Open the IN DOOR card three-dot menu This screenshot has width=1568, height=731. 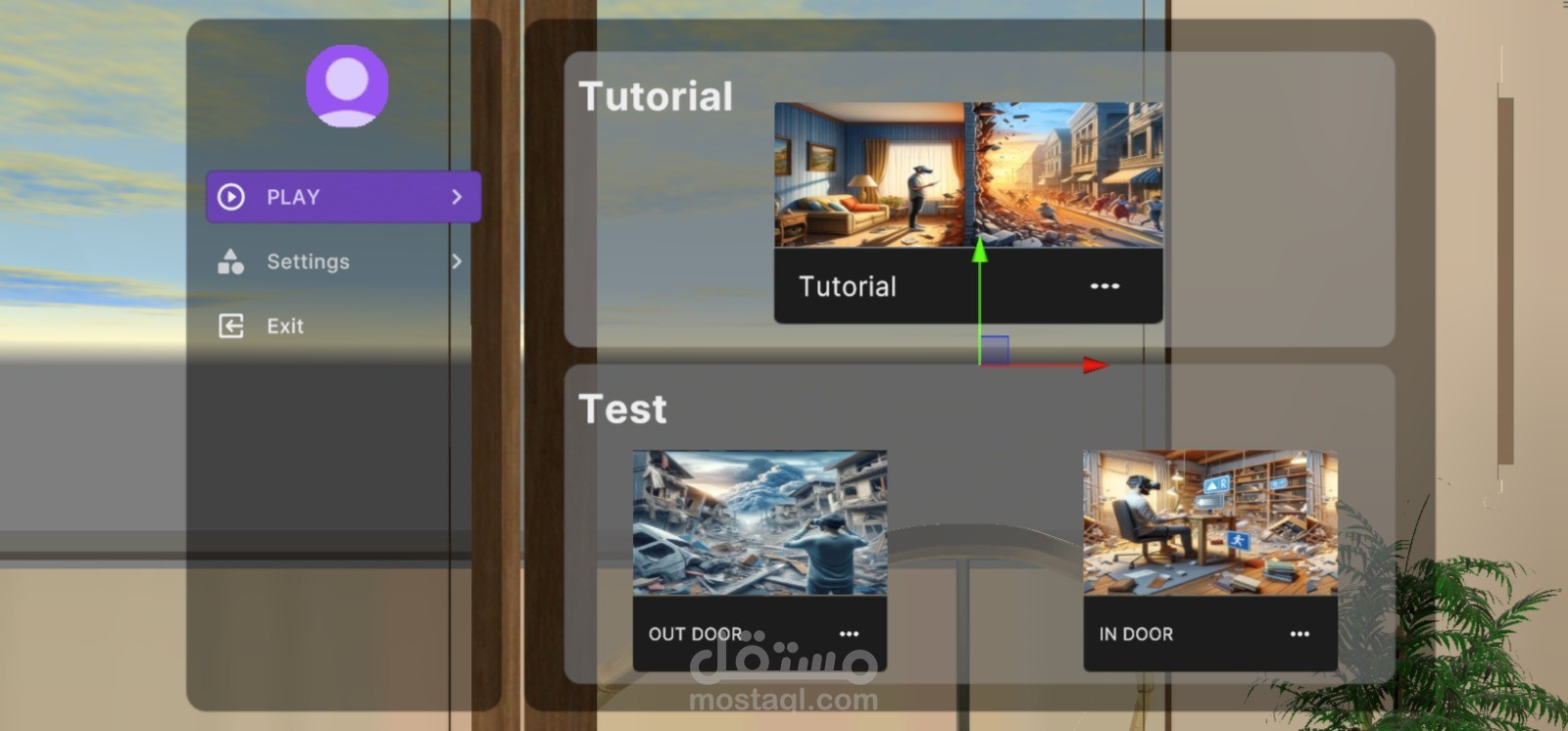point(1299,634)
